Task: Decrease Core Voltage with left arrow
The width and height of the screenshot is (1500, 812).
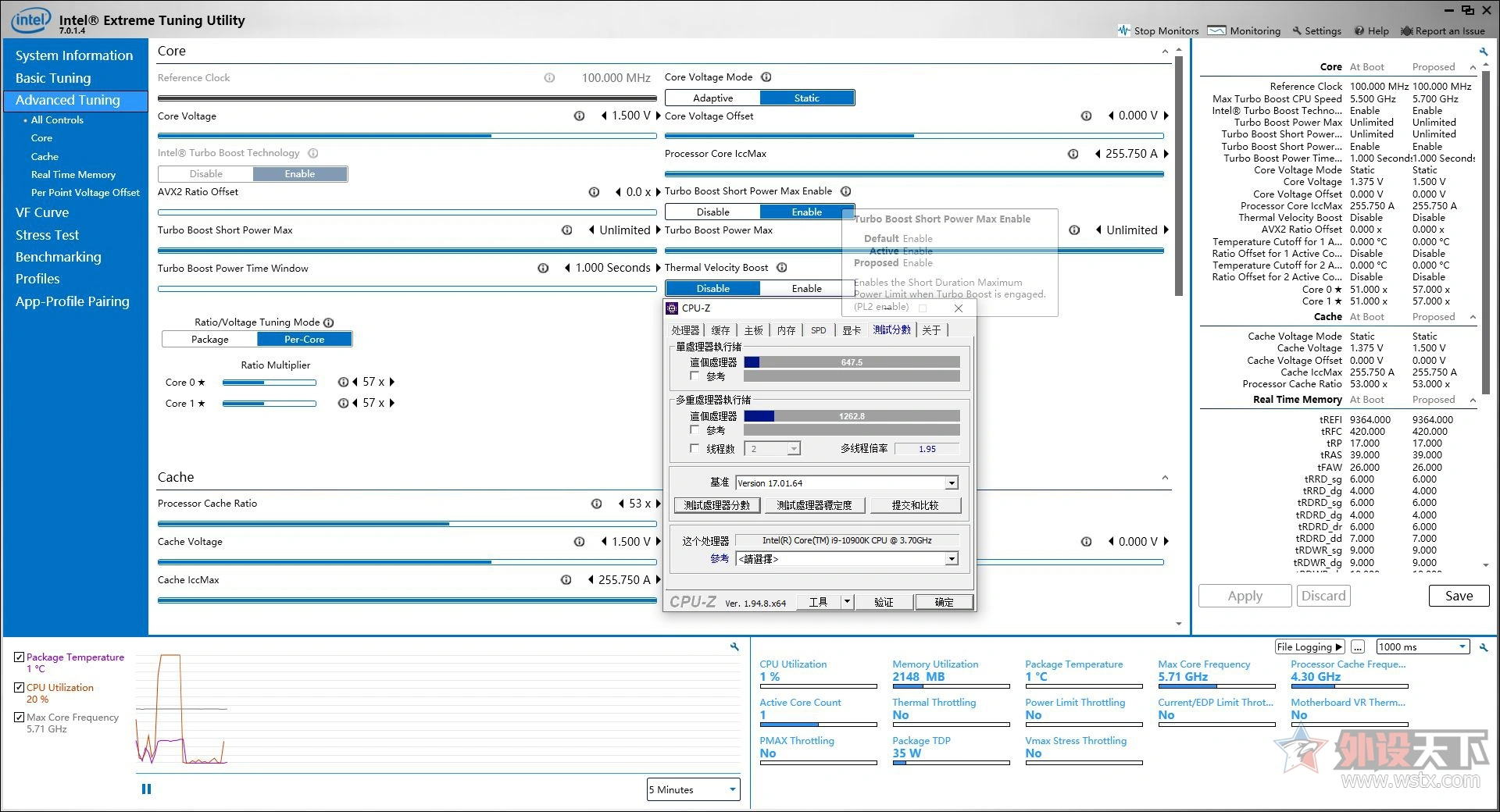Action: pos(604,116)
